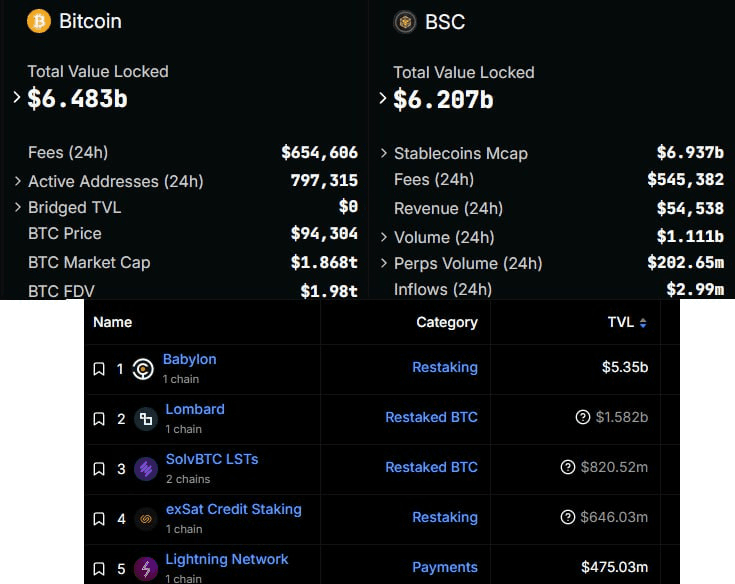Select the BSC TVL value $6.207b

coord(443,99)
